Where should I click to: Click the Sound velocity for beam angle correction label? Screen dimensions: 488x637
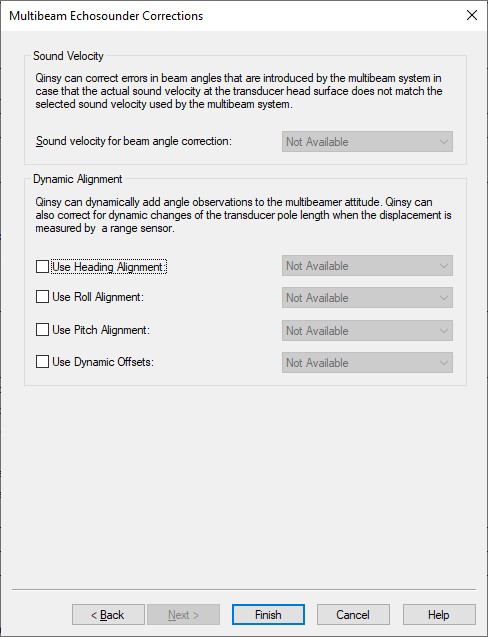coord(134,141)
